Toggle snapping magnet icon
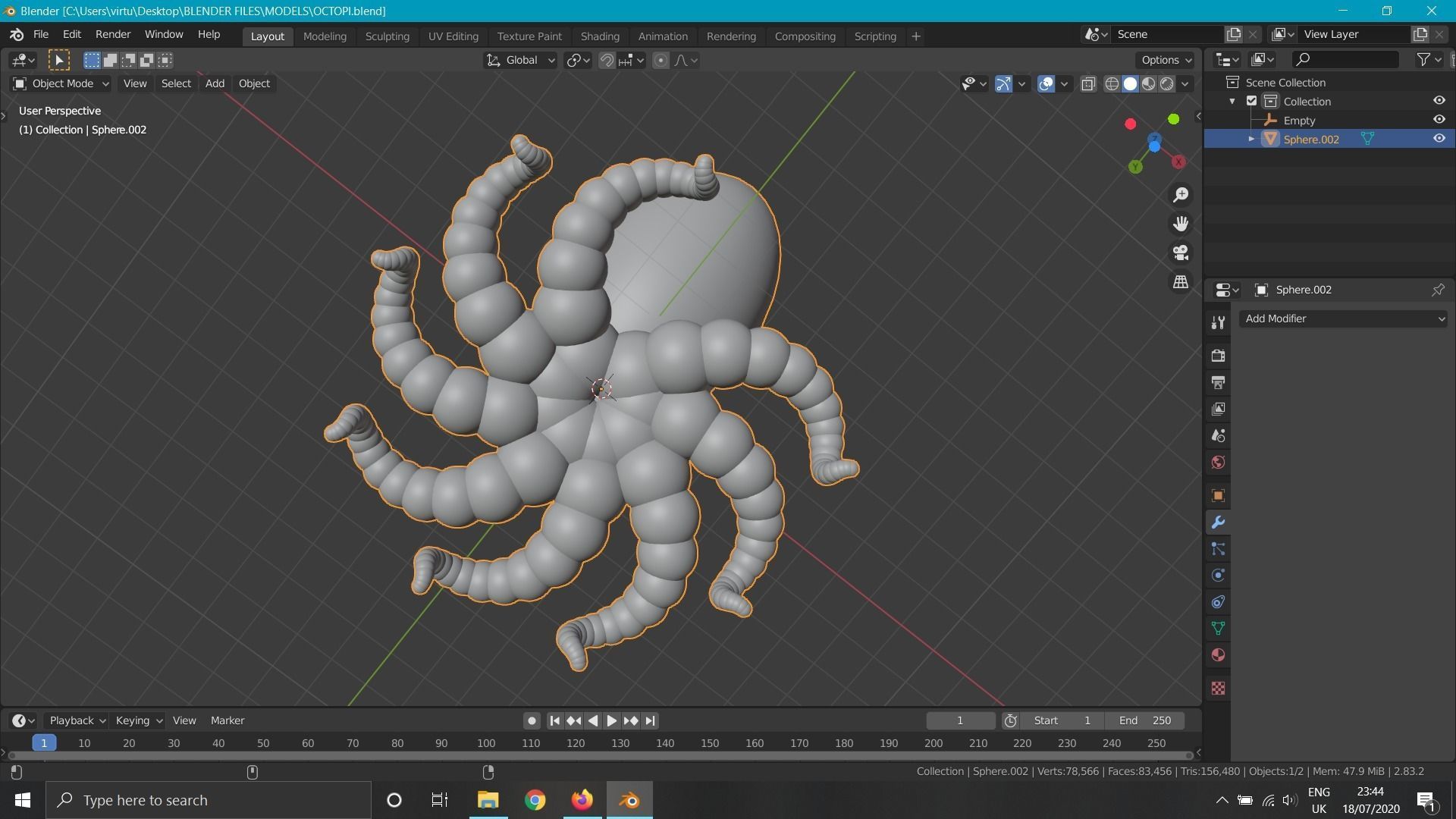 tap(607, 61)
